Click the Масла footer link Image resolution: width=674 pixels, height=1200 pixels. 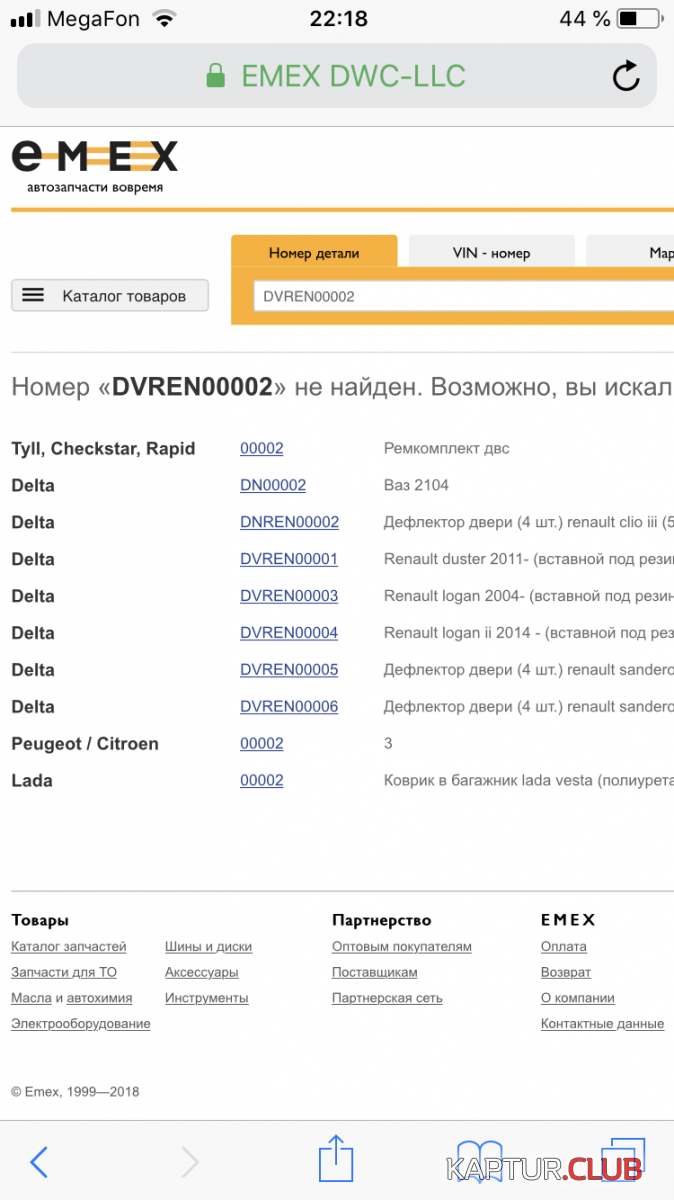click(x=31, y=998)
